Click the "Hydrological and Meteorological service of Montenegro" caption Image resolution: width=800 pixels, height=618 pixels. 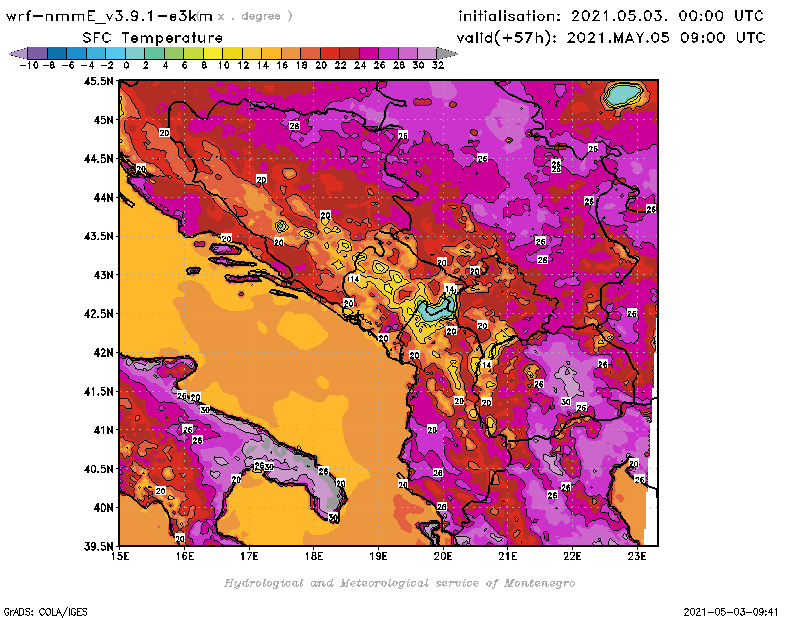click(x=399, y=583)
